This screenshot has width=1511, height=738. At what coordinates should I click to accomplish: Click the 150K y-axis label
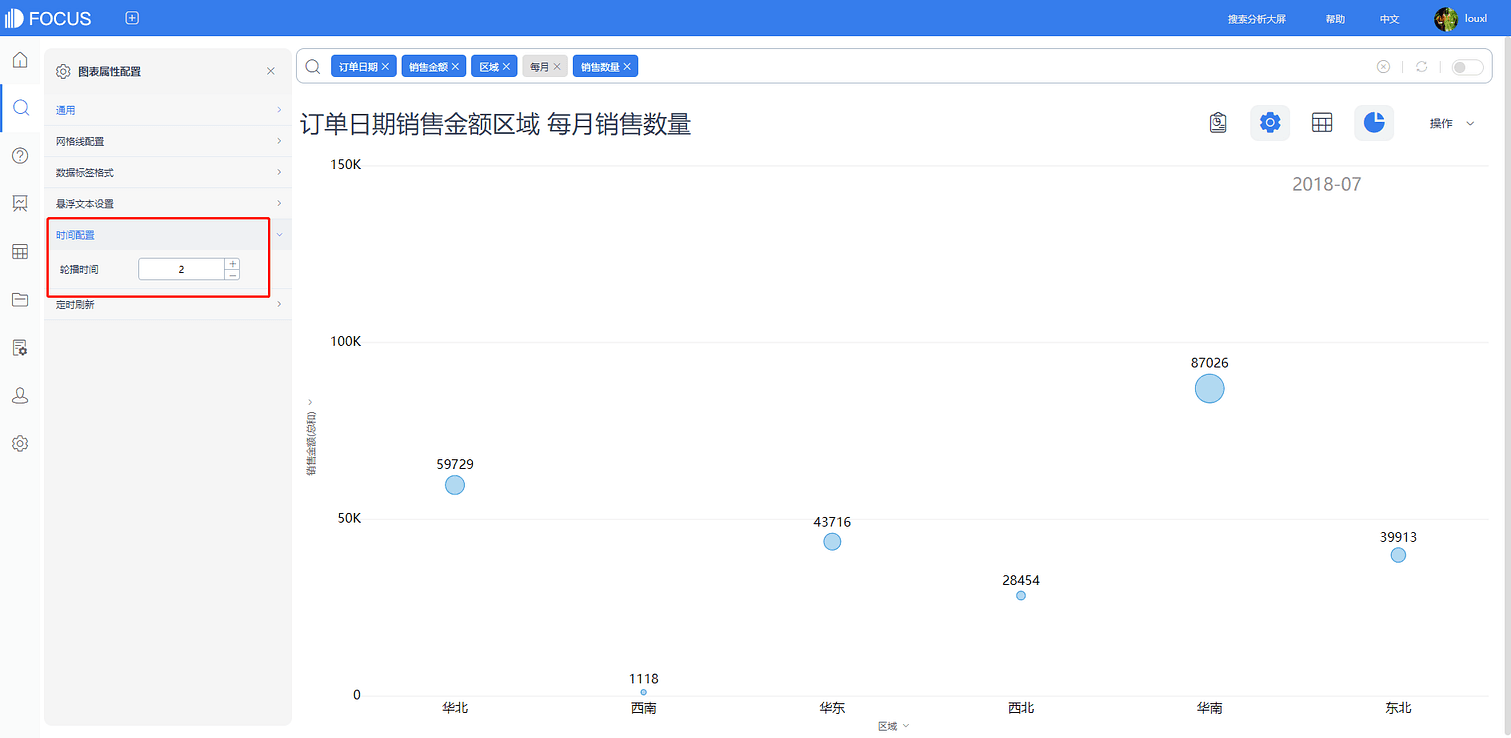pos(345,164)
